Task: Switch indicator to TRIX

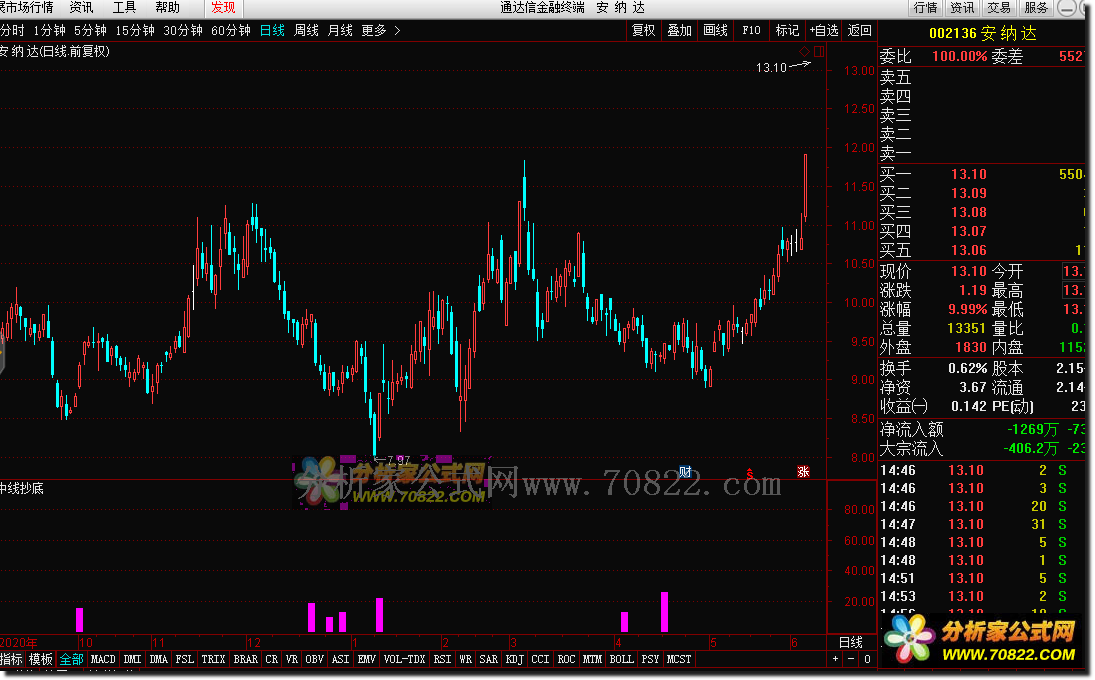Action: 214,659
